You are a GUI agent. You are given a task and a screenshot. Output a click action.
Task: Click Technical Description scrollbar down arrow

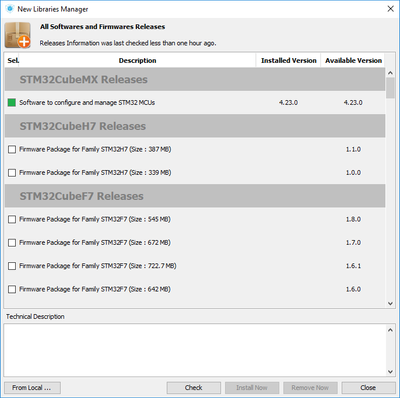(390, 372)
